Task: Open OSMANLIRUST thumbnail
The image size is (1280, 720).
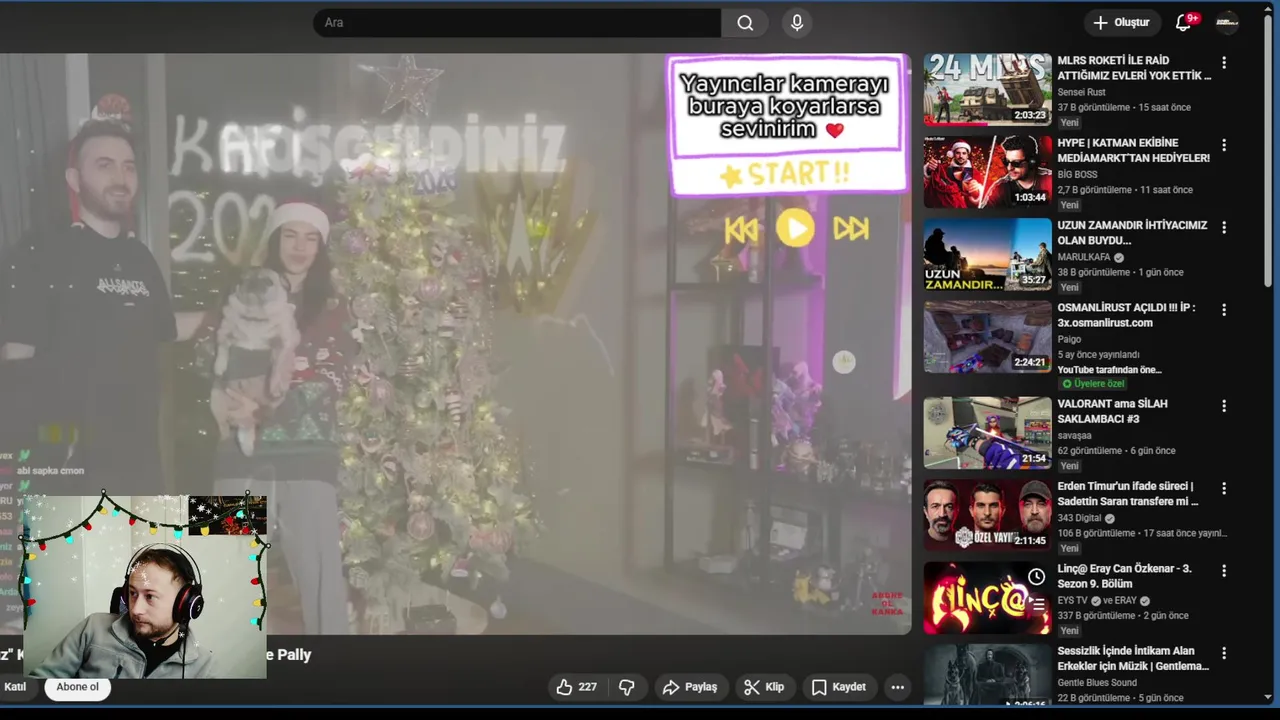Action: click(987, 337)
